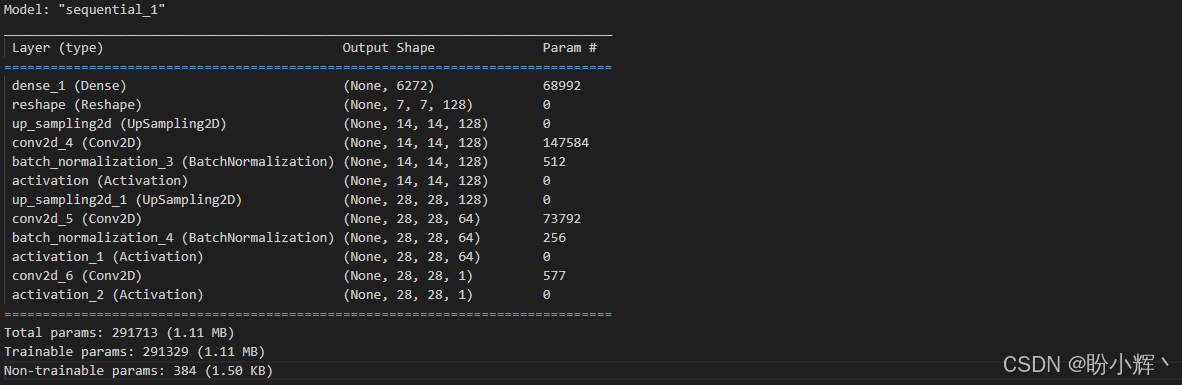Select the "batch_normalization_3 (BatchNormalization)" layer name
Viewport: 1182px width, 385px height.
tap(173, 161)
